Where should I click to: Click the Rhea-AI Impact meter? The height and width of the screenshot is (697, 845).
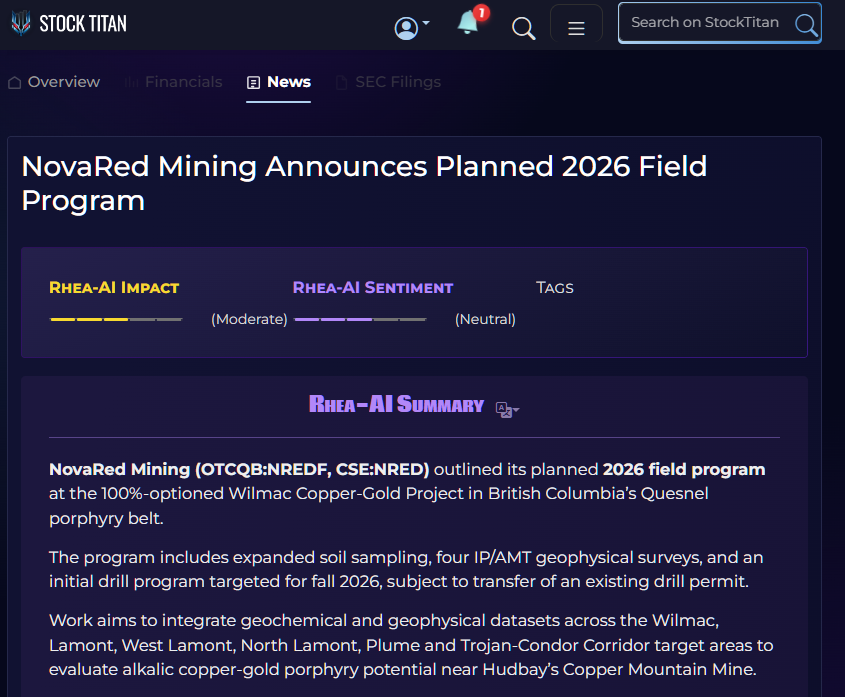click(x=116, y=320)
